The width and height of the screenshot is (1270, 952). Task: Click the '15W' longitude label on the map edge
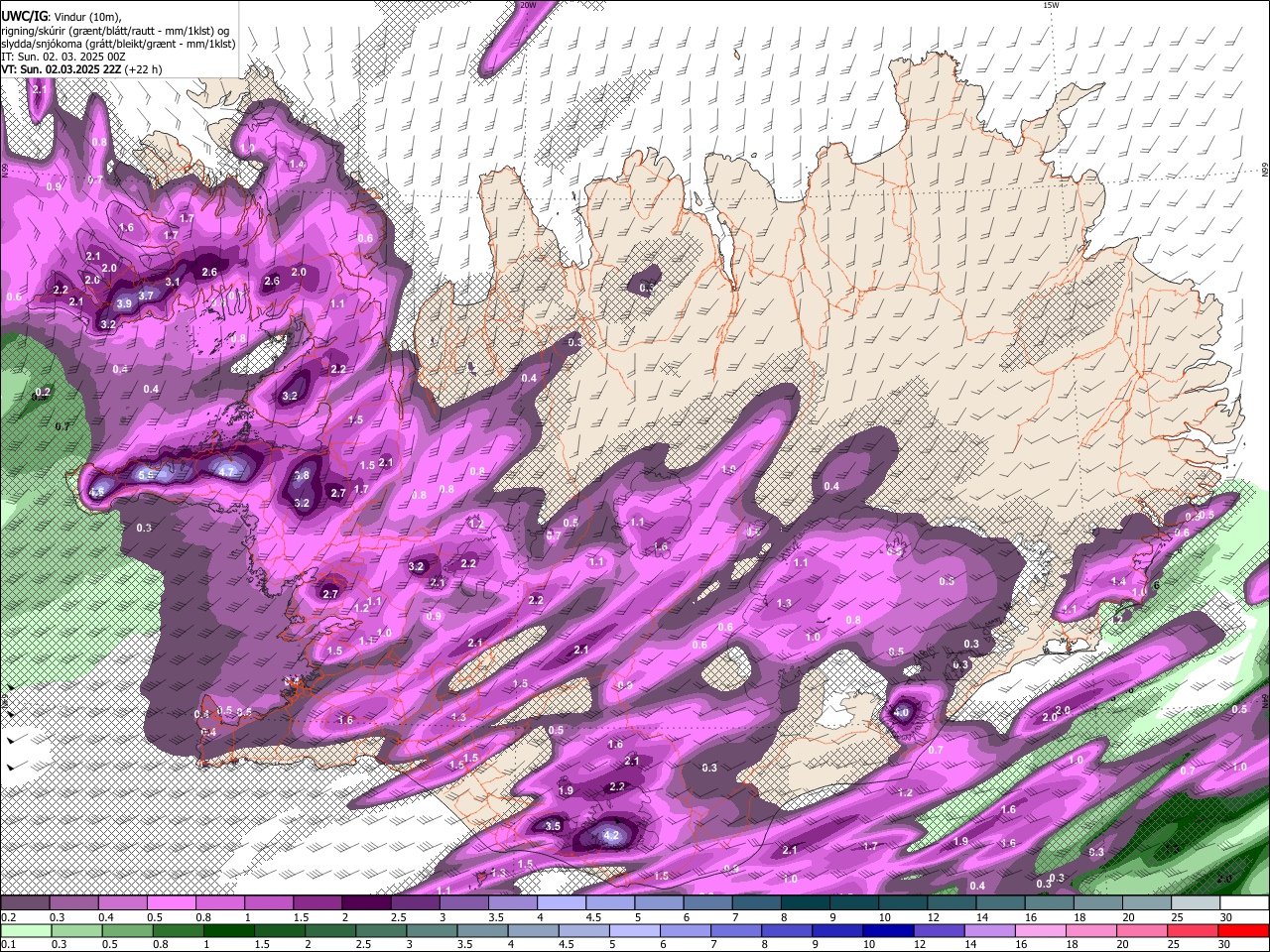(1051, 5)
